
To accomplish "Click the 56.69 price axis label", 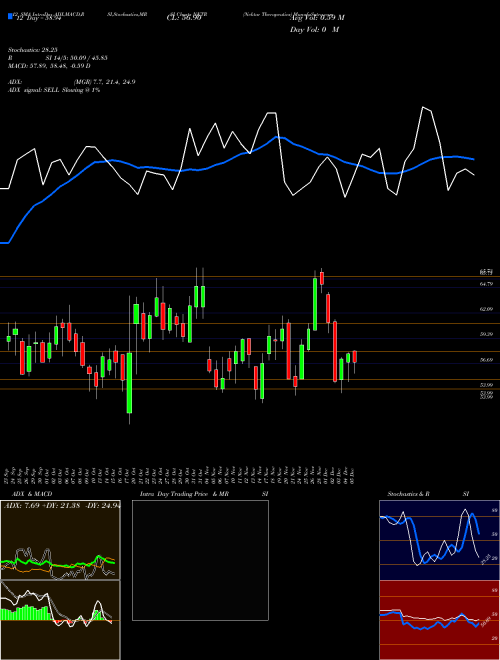I will (x=486, y=360).
